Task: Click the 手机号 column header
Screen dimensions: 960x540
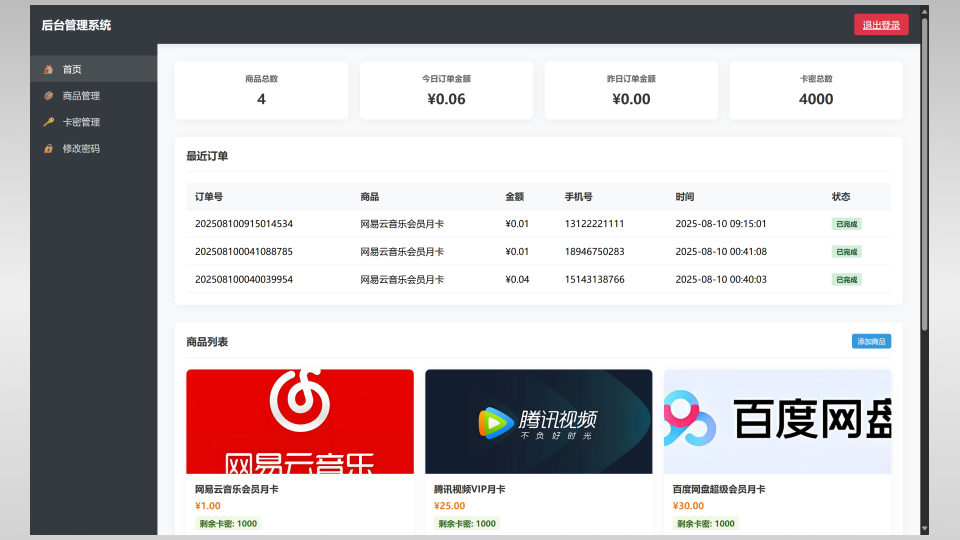Action: (x=579, y=197)
